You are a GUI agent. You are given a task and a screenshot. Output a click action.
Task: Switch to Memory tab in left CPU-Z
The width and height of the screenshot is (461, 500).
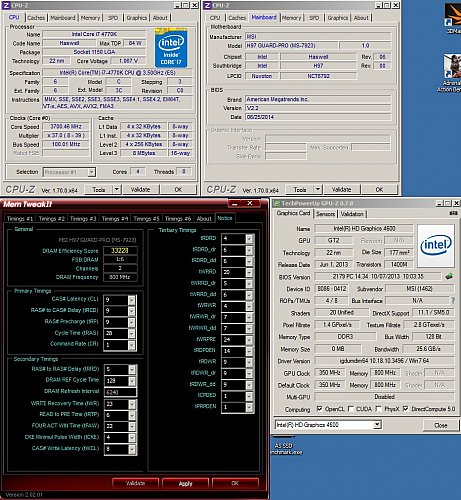tap(90, 18)
